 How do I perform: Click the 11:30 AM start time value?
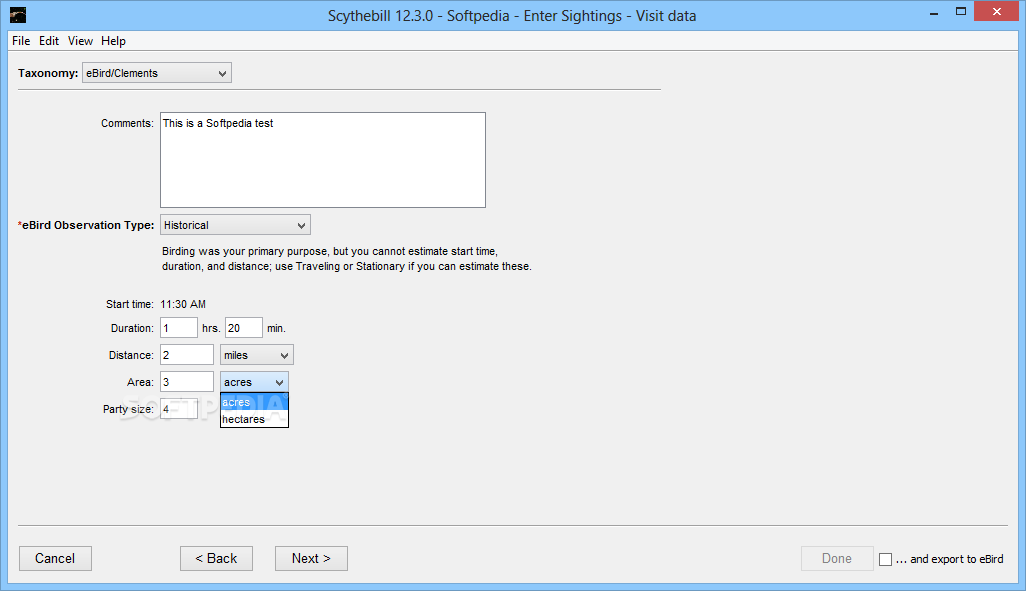click(183, 304)
